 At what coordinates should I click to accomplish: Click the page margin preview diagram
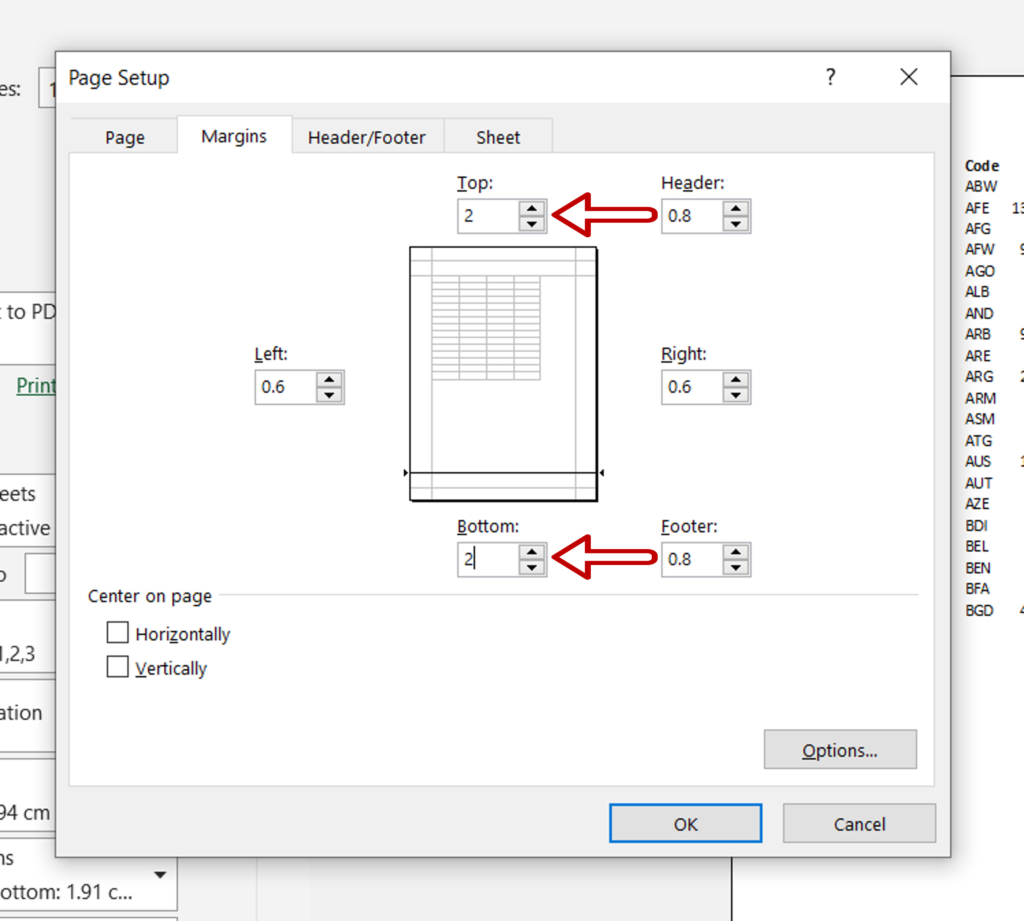coord(504,374)
